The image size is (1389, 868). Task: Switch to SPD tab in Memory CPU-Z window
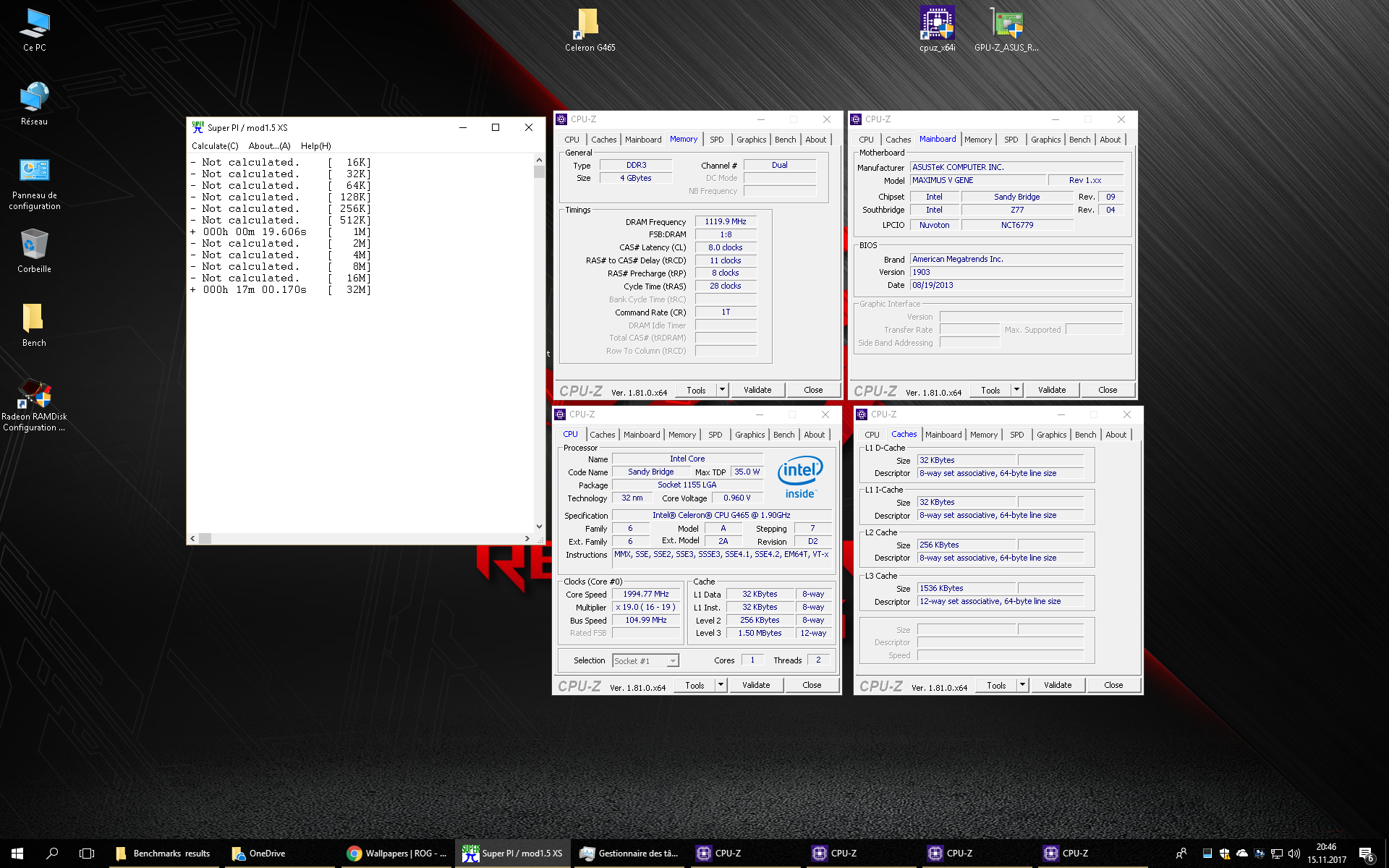[716, 140]
